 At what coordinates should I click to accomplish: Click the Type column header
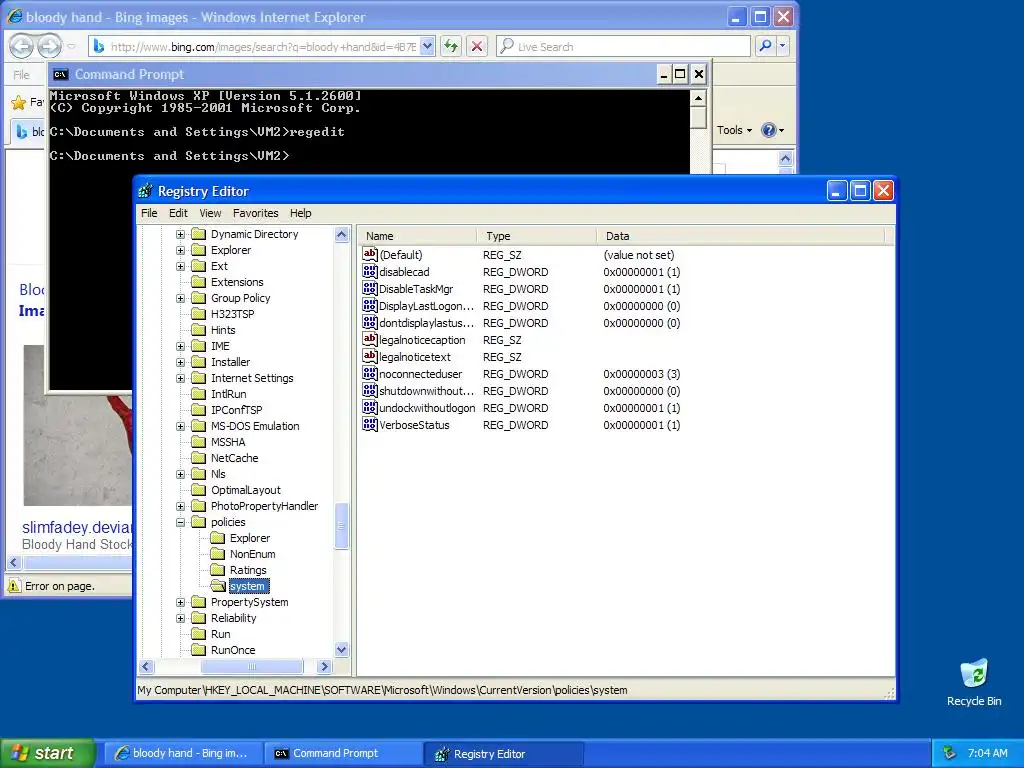click(537, 236)
